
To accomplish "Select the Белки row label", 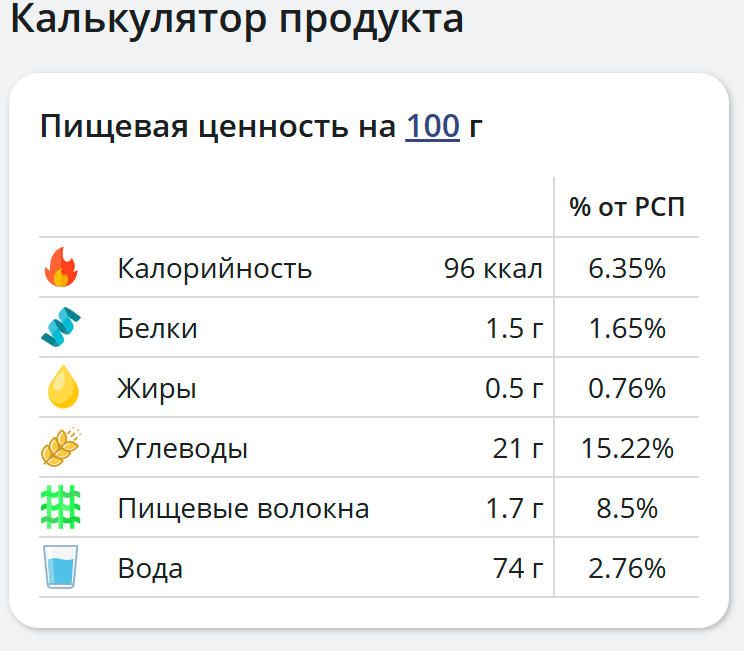I will [x=157, y=328].
